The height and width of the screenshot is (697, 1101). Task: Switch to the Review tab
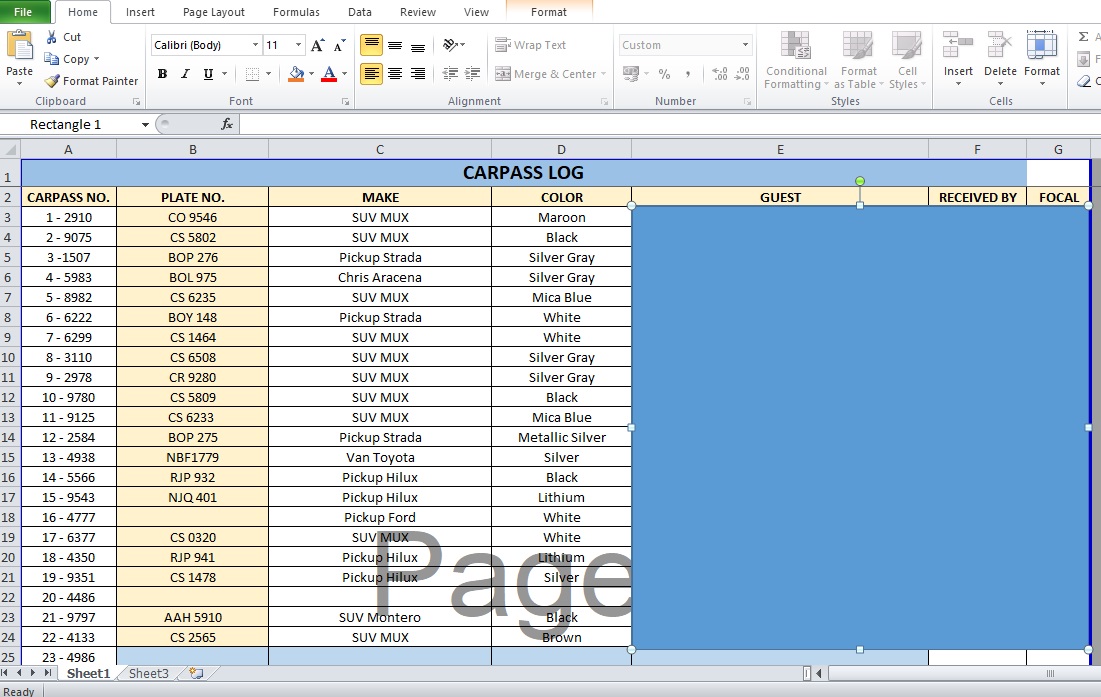click(417, 12)
